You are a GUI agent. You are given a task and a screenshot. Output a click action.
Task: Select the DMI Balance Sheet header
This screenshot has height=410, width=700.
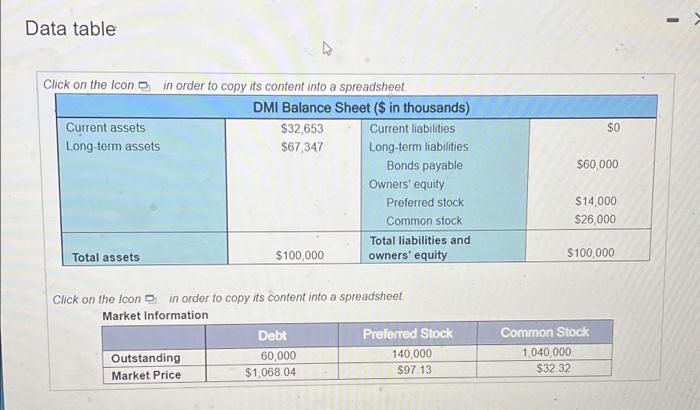(x=361, y=108)
